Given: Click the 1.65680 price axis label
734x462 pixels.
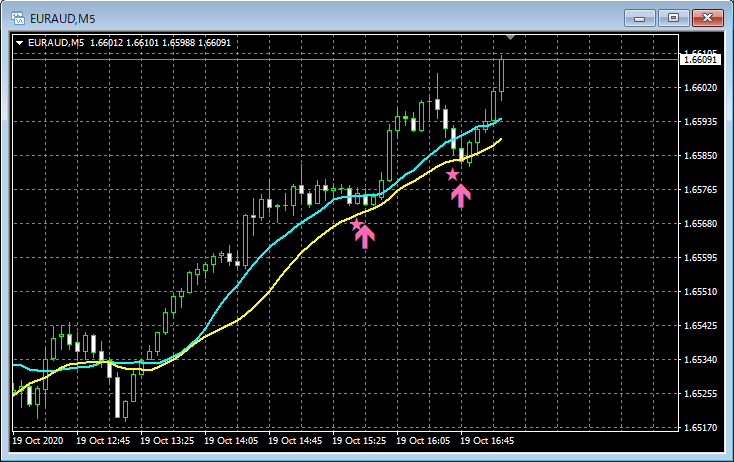Looking at the screenshot, I should 700,224.
